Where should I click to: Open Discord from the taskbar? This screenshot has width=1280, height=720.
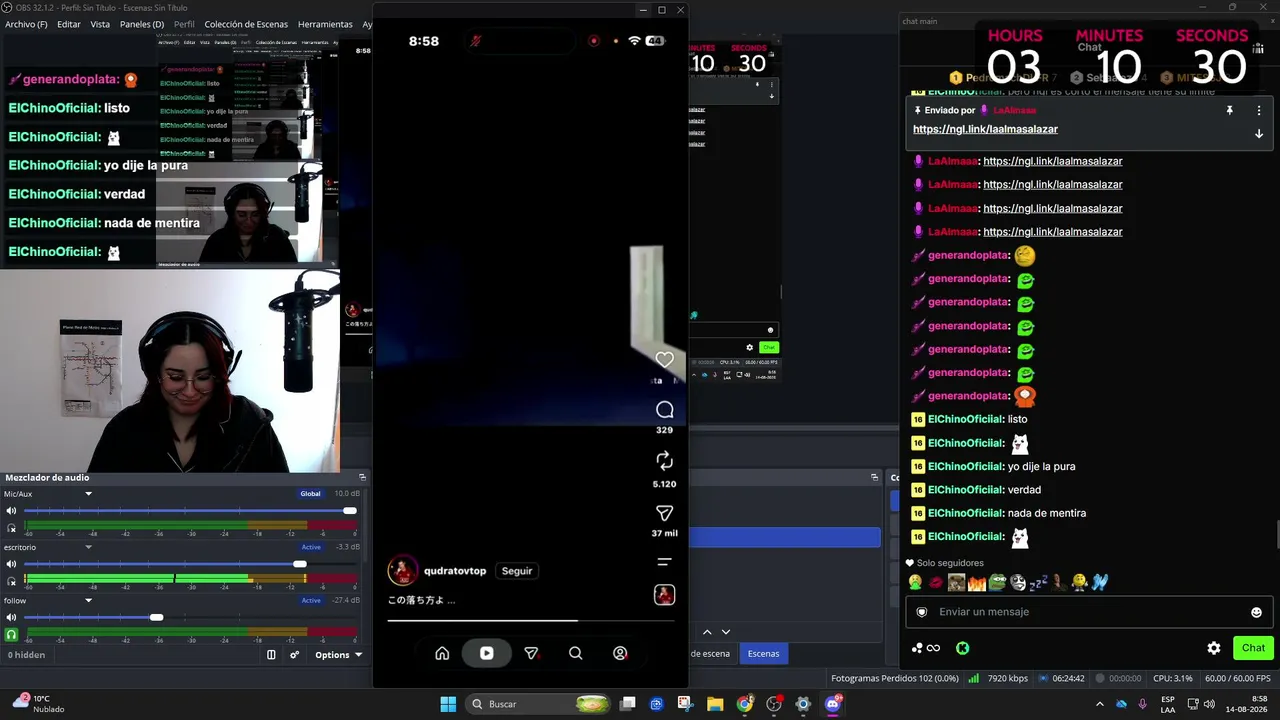coord(833,704)
